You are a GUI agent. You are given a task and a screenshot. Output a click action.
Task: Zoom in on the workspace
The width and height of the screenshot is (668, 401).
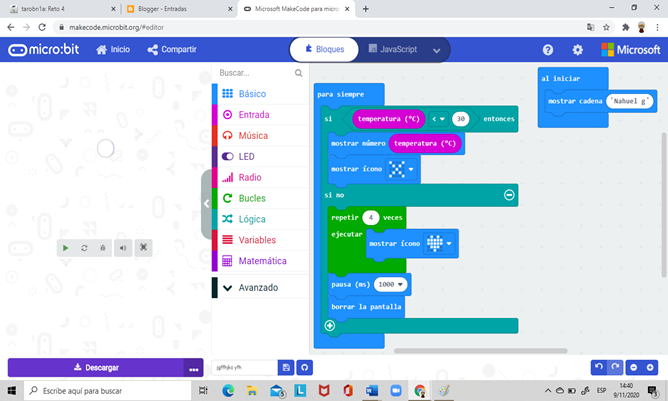point(650,367)
